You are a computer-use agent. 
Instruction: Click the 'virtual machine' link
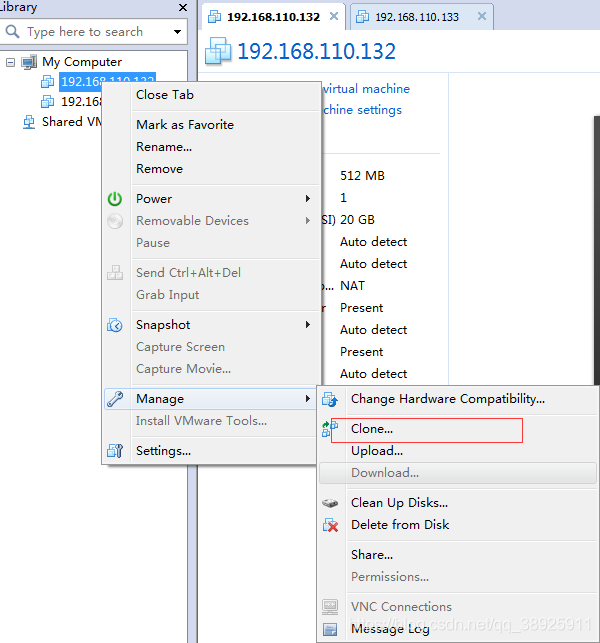click(366, 89)
